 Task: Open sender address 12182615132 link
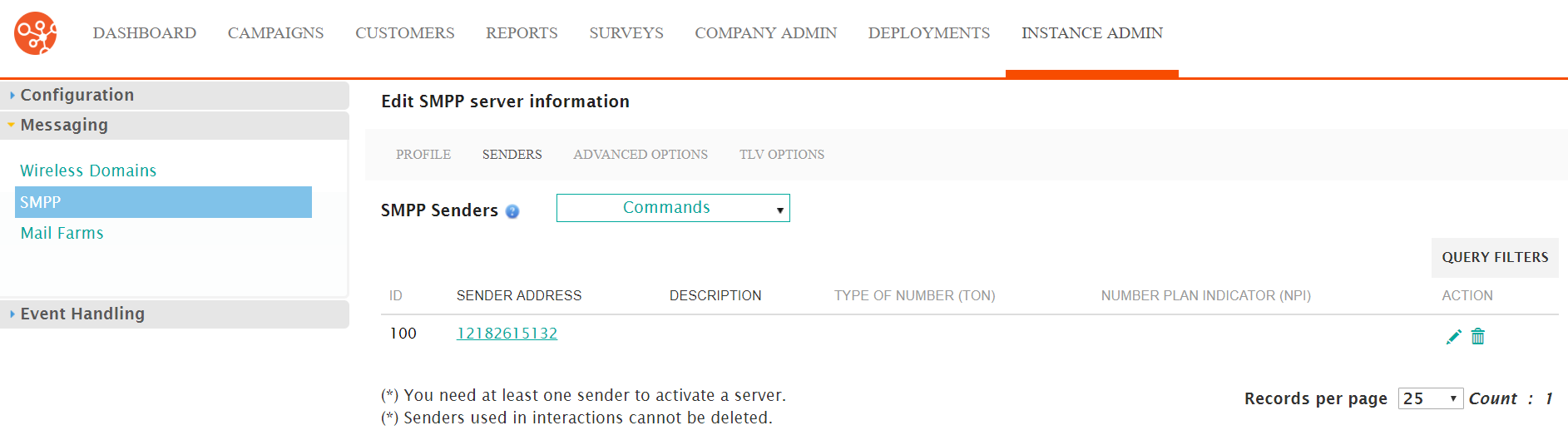(507, 334)
